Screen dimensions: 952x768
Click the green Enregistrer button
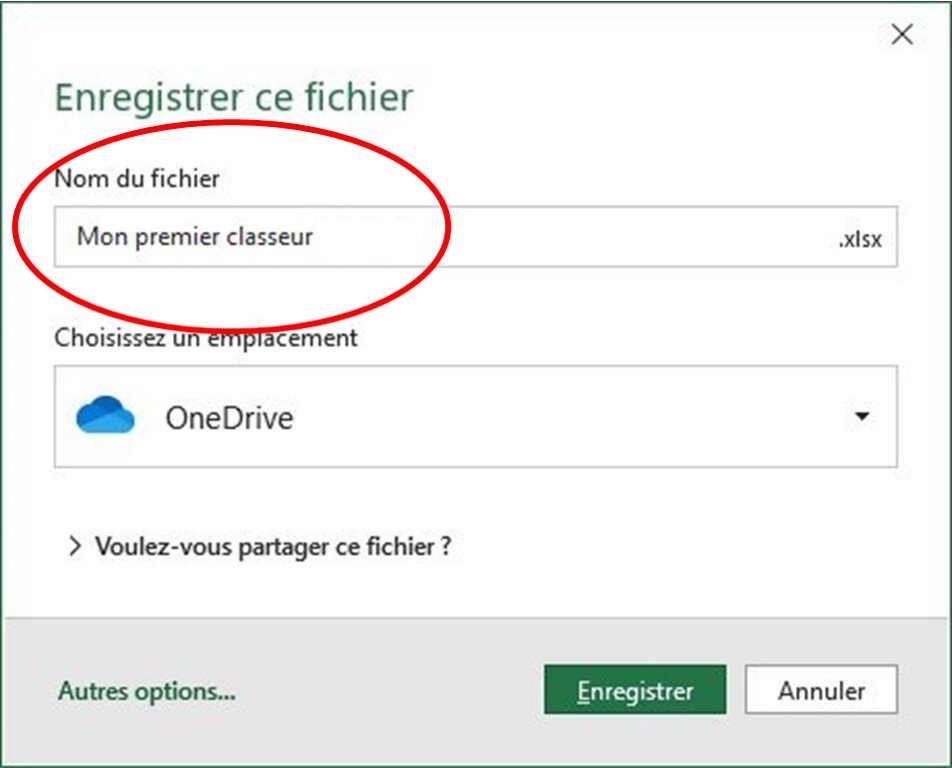(x=635, y=690)
